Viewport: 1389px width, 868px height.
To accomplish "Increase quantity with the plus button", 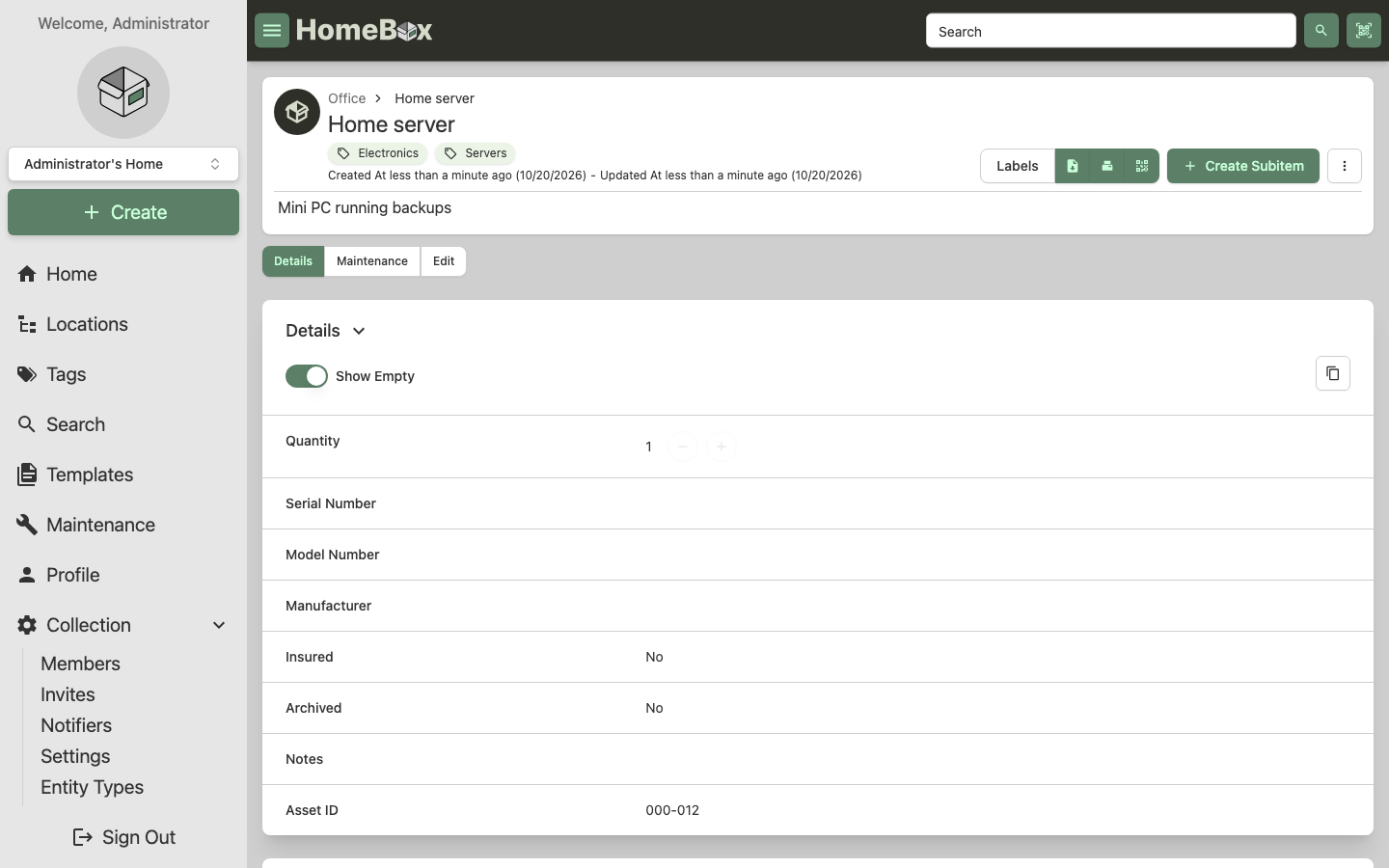I will (721, 447).
